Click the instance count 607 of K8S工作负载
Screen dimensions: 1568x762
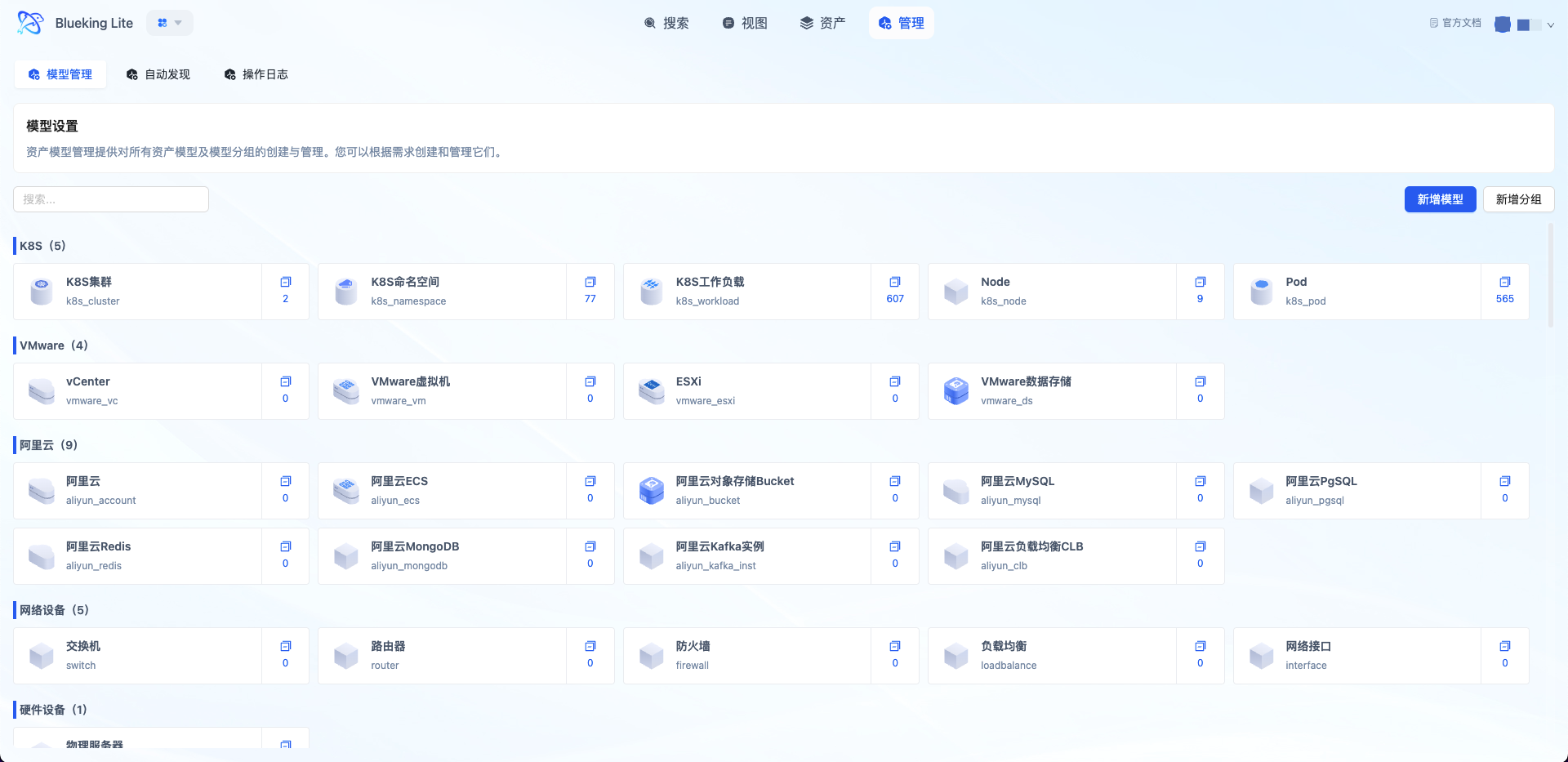[895, 299]
